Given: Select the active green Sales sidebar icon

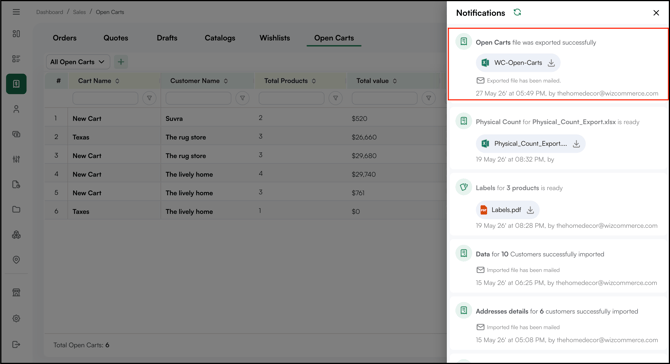Looking at the screenshot, I should (16, 84).
